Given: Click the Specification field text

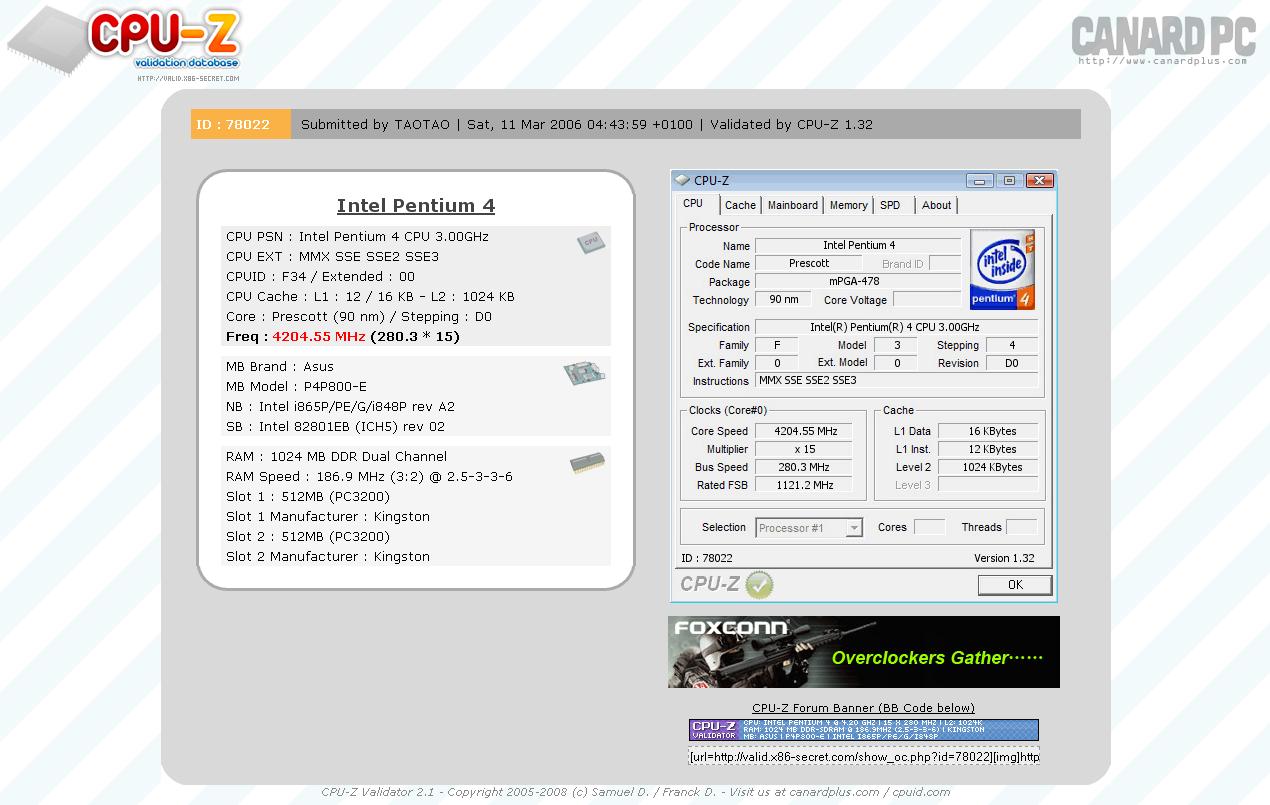Looking at the screenshot, I should click(896, 327).
